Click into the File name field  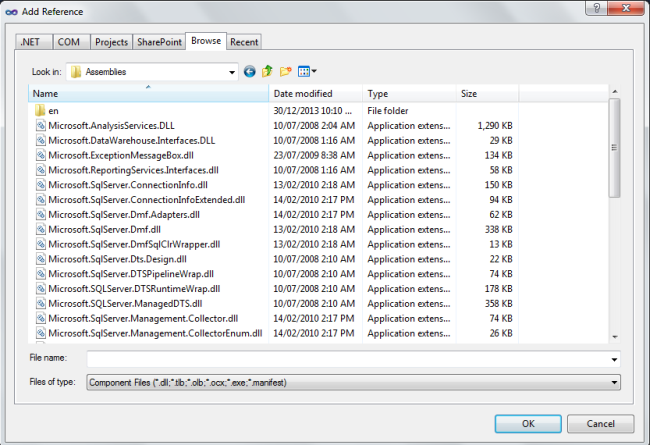click(353, 359)
